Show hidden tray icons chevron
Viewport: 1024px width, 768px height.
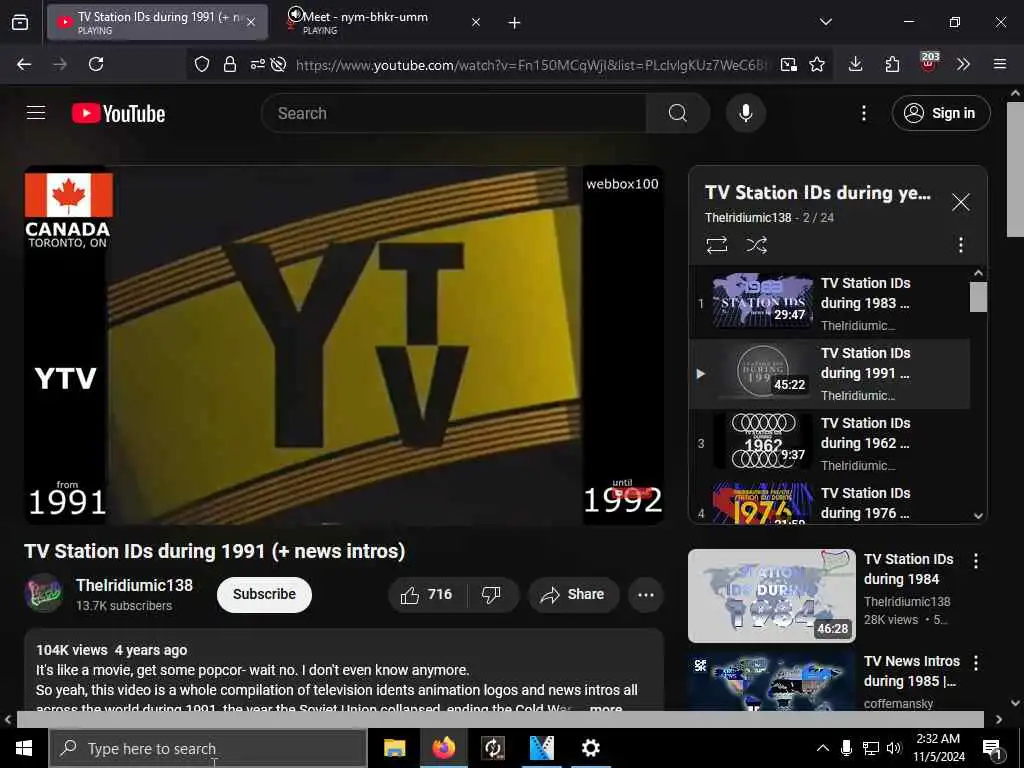point(823,748)
